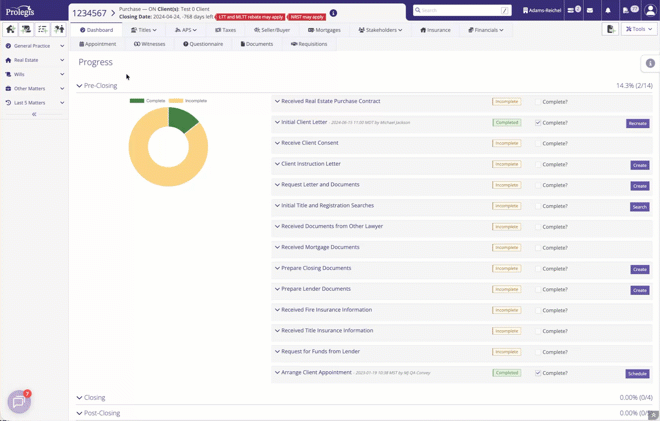660x421 pixels.
Task: Open the info panel icon at the right edge
Action: [650, 63]
